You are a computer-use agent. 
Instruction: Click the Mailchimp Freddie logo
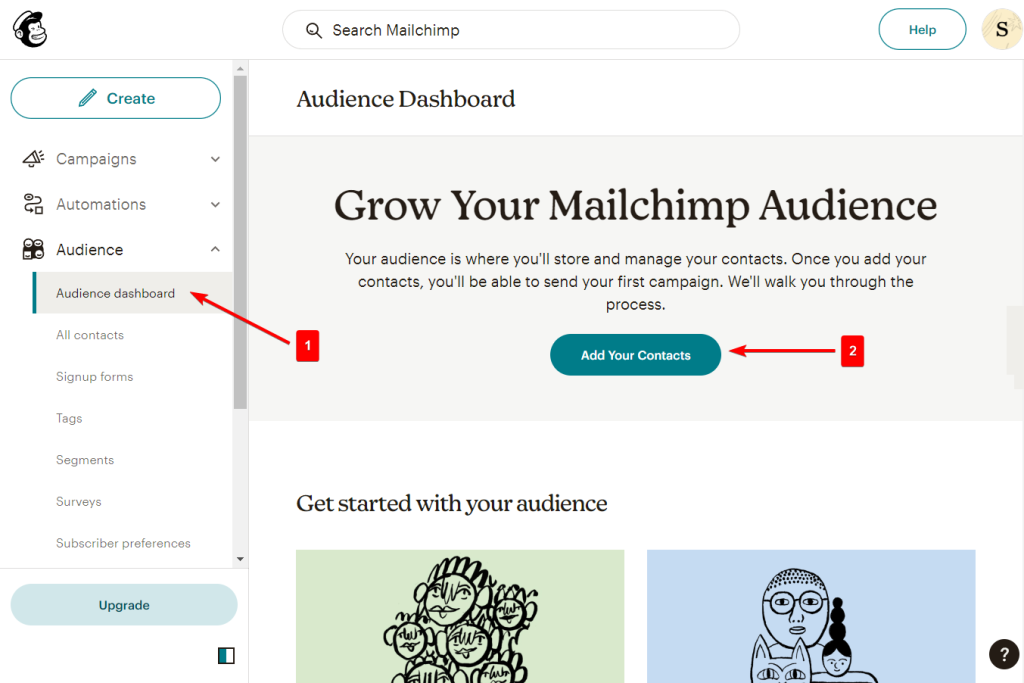(x=30, y=29)
